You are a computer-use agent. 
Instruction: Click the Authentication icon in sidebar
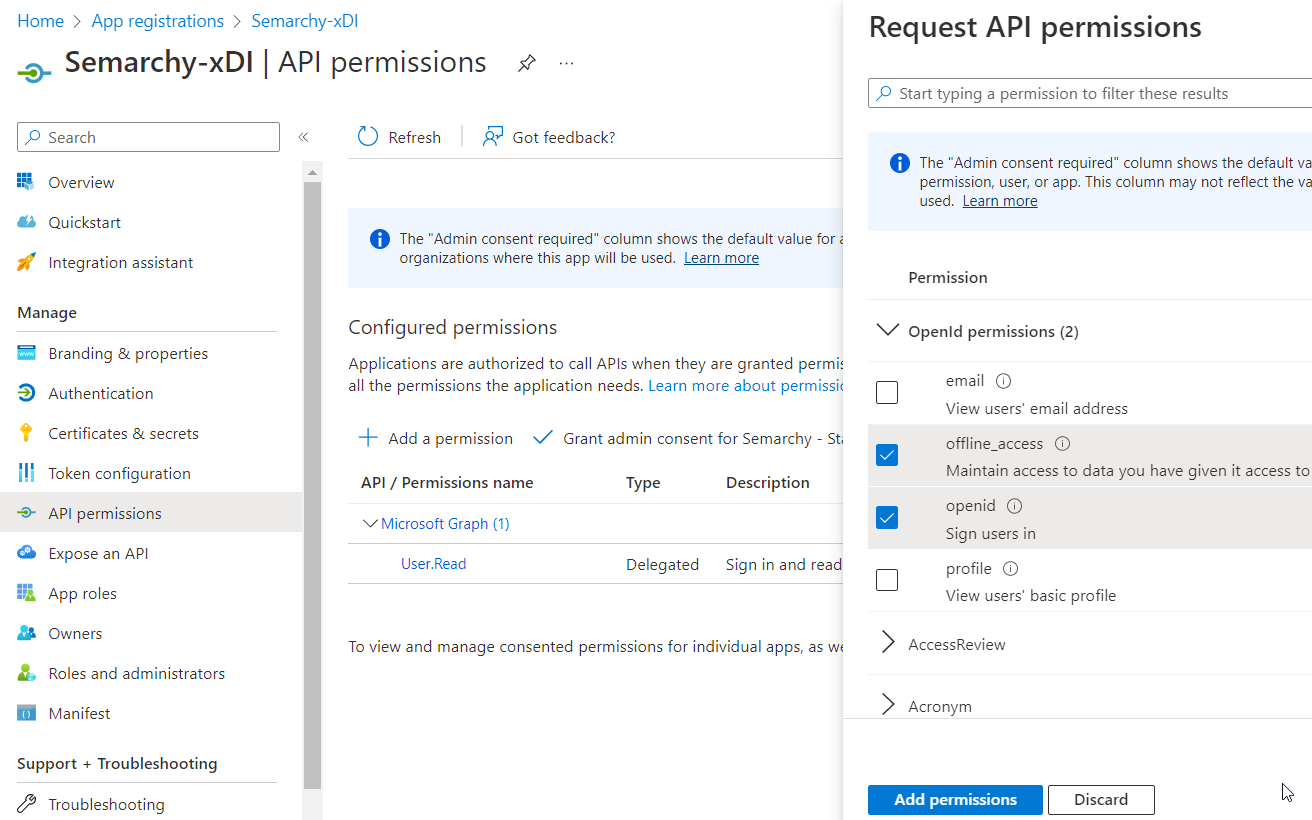pyautogui.click(x=26, y=393)
